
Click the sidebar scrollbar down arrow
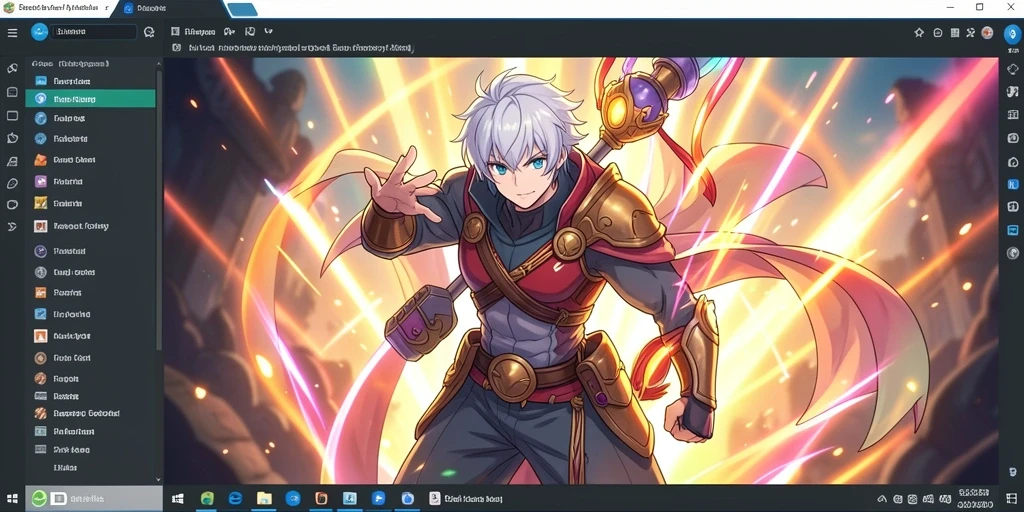pos(158,479)
